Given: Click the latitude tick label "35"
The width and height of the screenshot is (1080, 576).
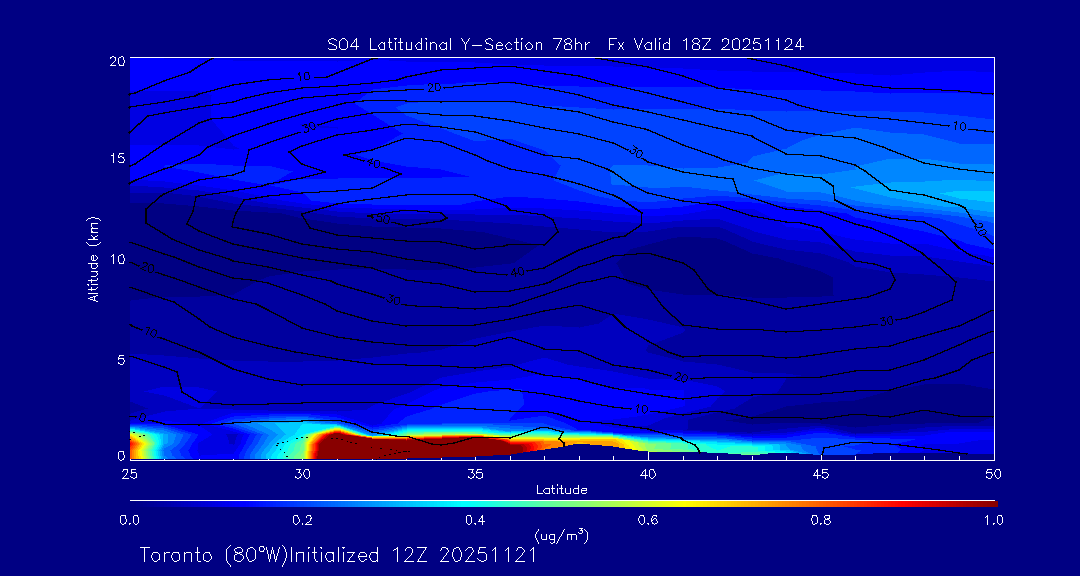Looking at the screenshot, I should click(x=475, y=474).
